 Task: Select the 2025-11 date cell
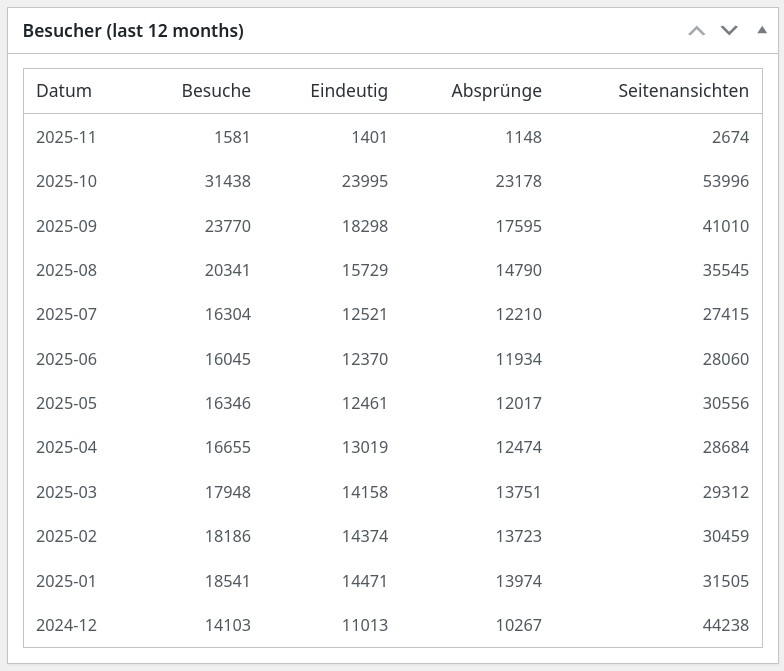point(66,137)
